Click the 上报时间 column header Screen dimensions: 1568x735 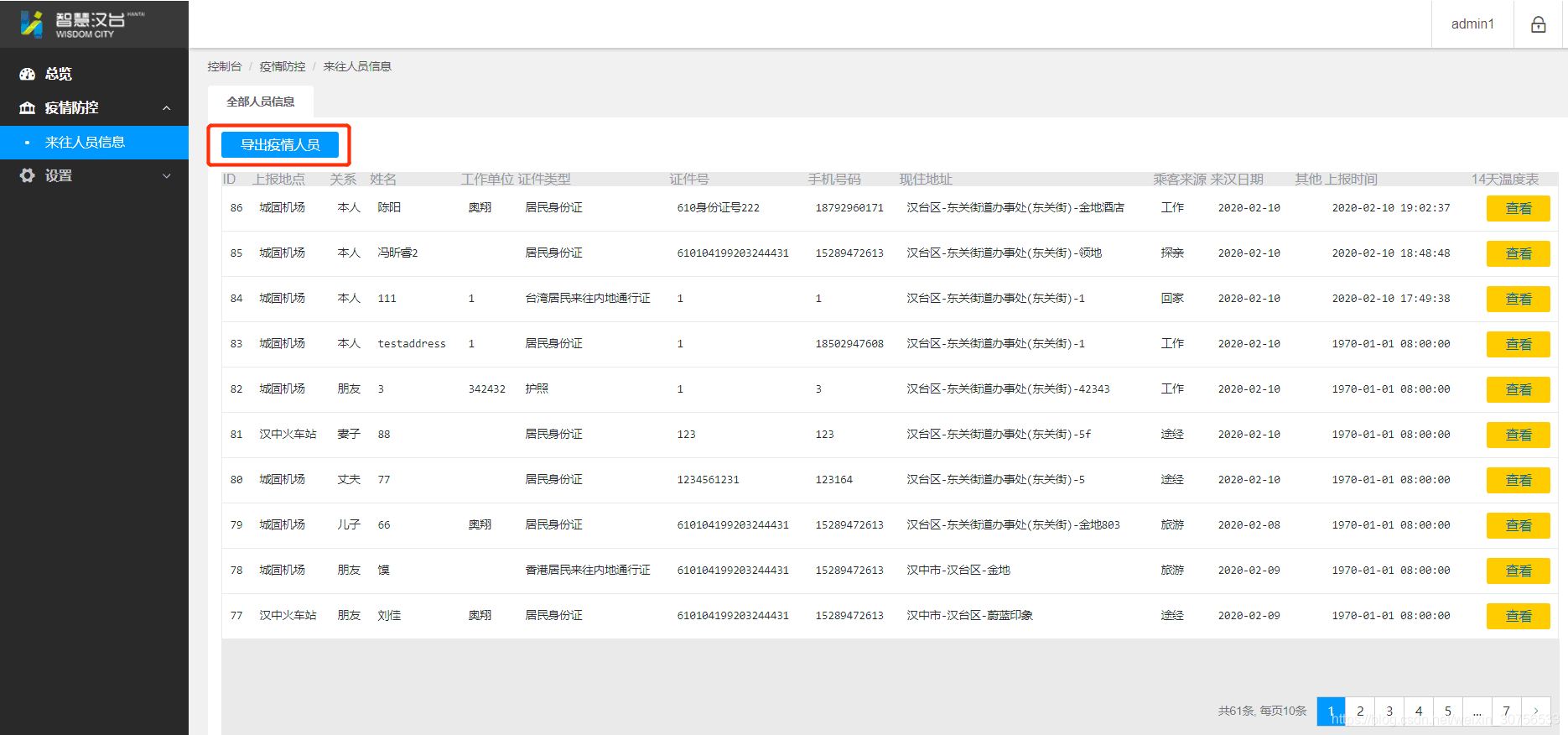(1352, 179)
